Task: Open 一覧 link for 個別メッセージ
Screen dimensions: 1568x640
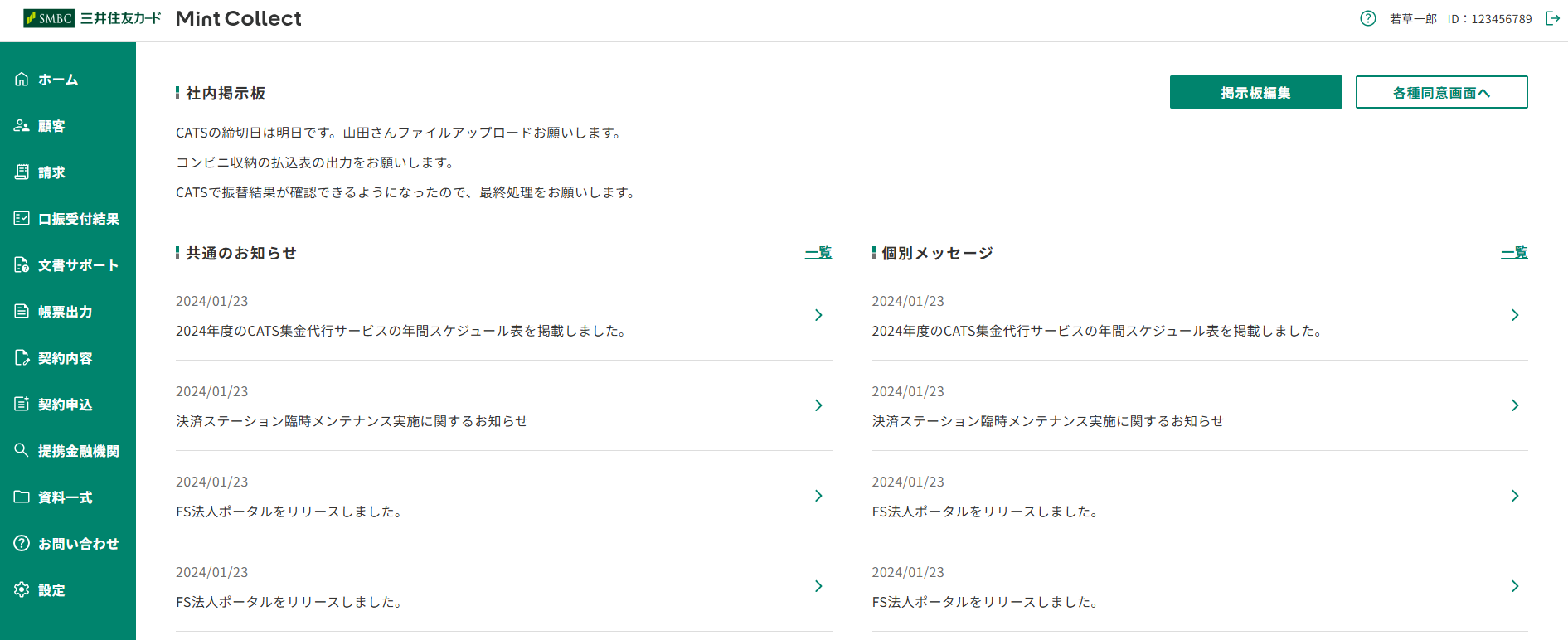Action: (x=1514, y=253)
